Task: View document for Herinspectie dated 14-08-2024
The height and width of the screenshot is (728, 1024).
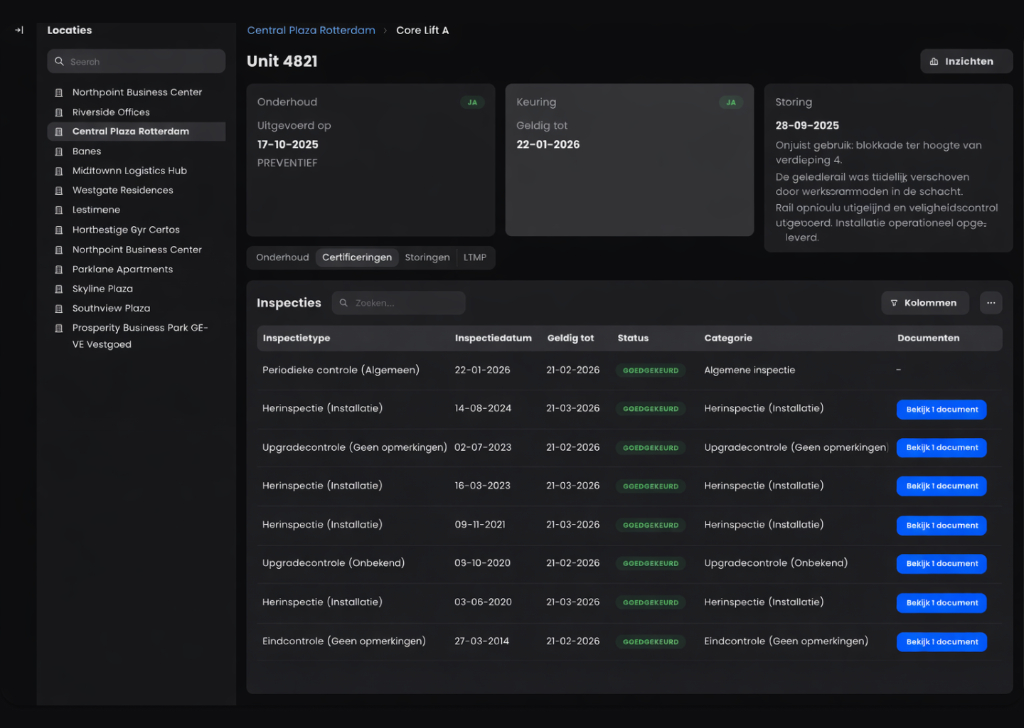Action: click(x=941, y=409)
